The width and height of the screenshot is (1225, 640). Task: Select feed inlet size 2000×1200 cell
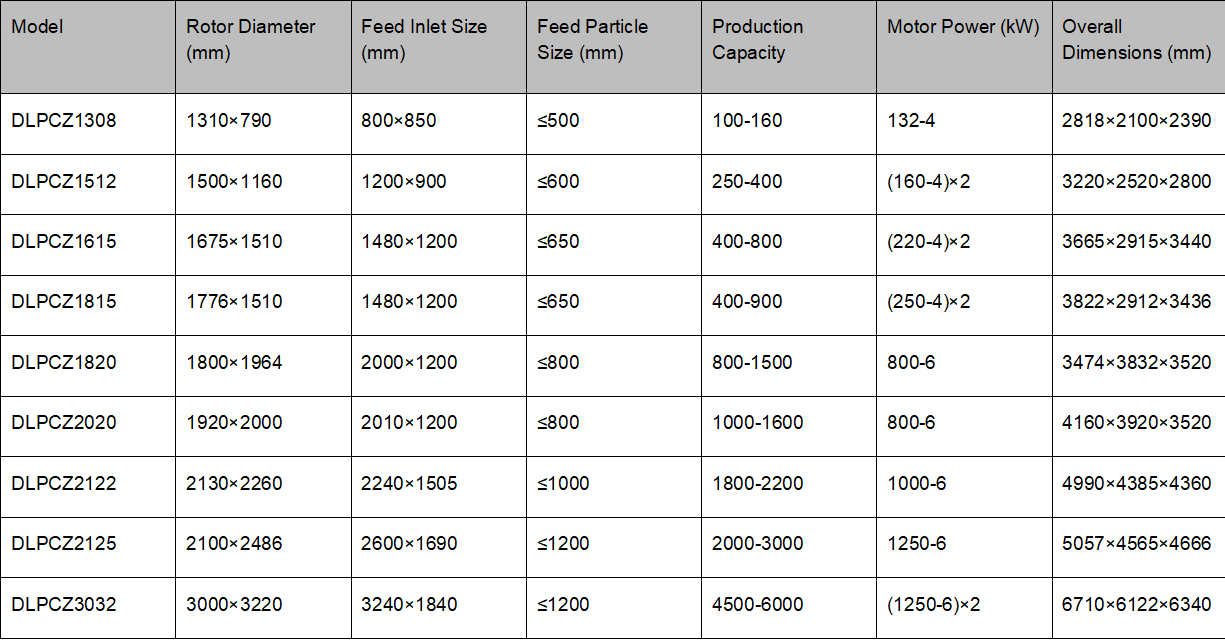point(439,365)
